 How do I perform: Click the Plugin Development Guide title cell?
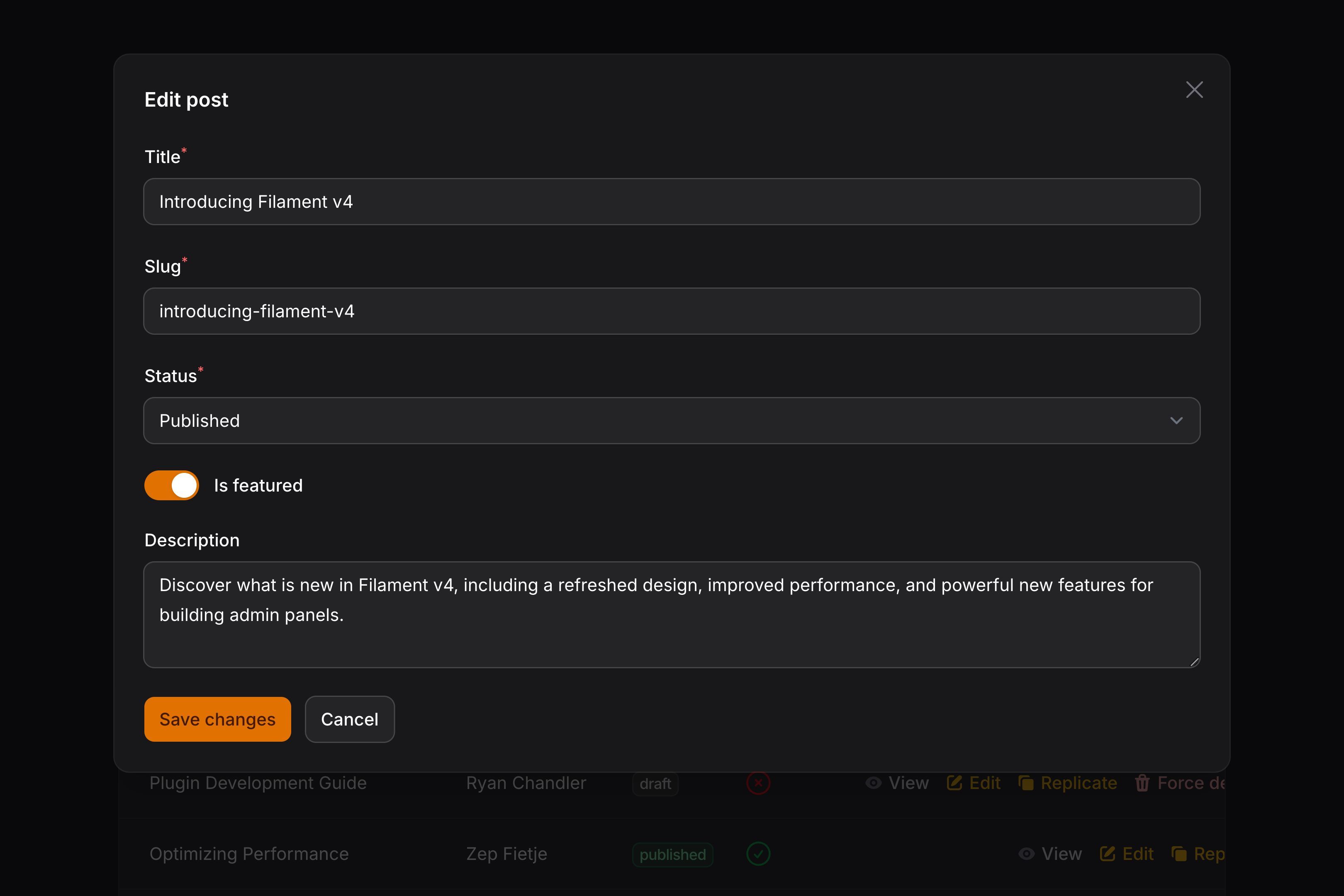pyautogui.click(x=258, y=783)
